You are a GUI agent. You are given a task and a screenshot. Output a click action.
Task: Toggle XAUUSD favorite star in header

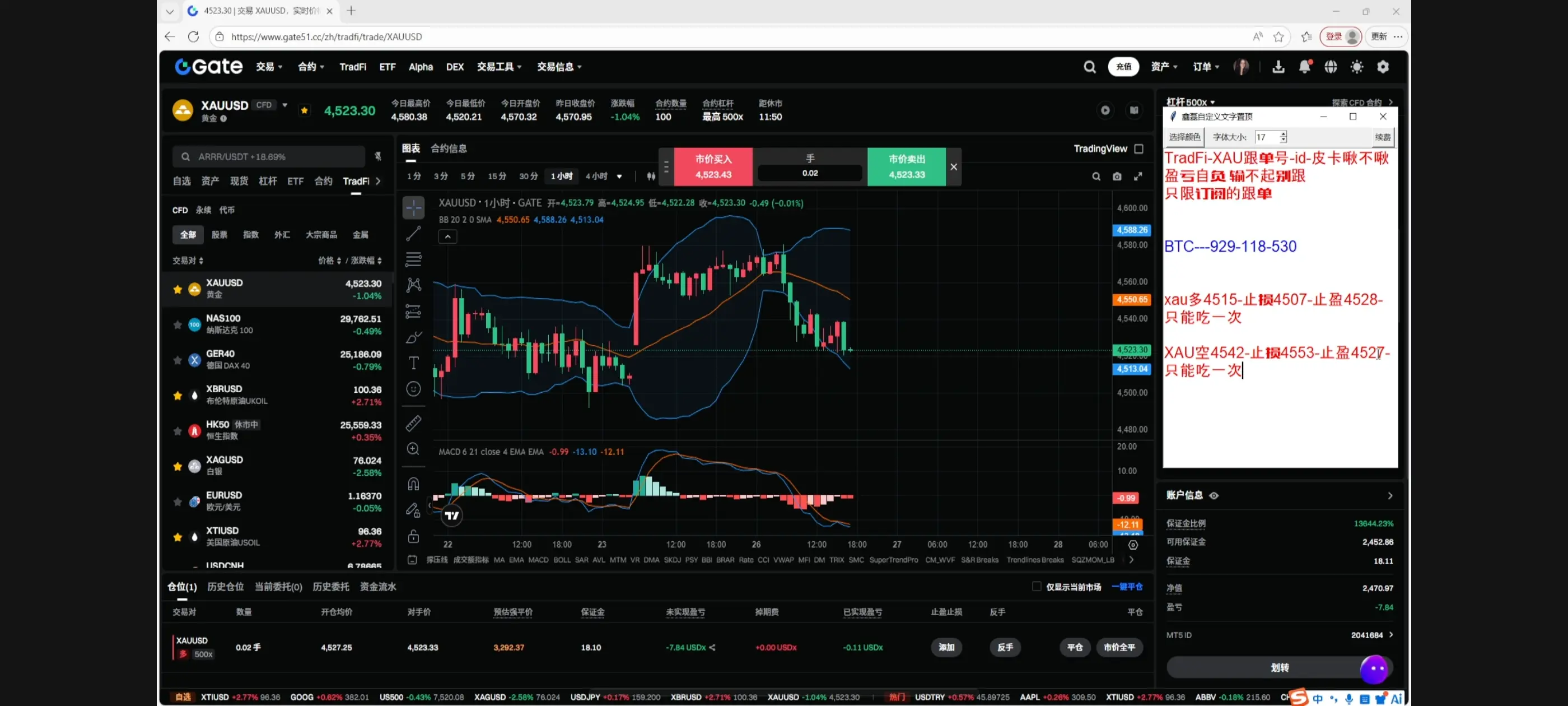point(304,110)
